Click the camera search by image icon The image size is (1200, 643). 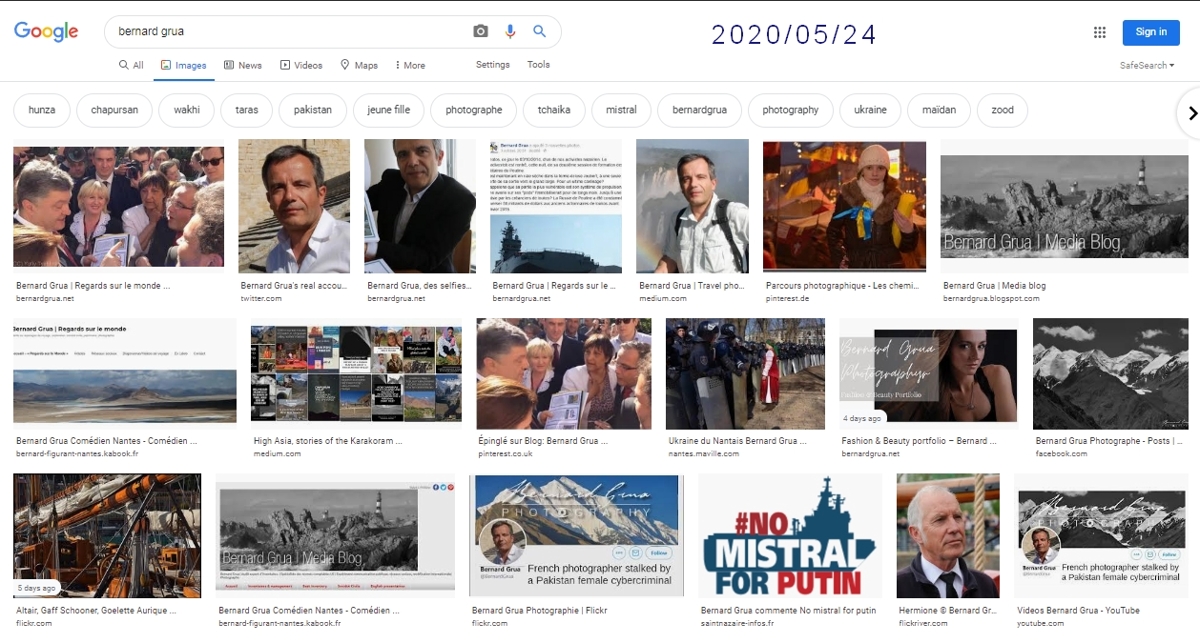(481, 32)
